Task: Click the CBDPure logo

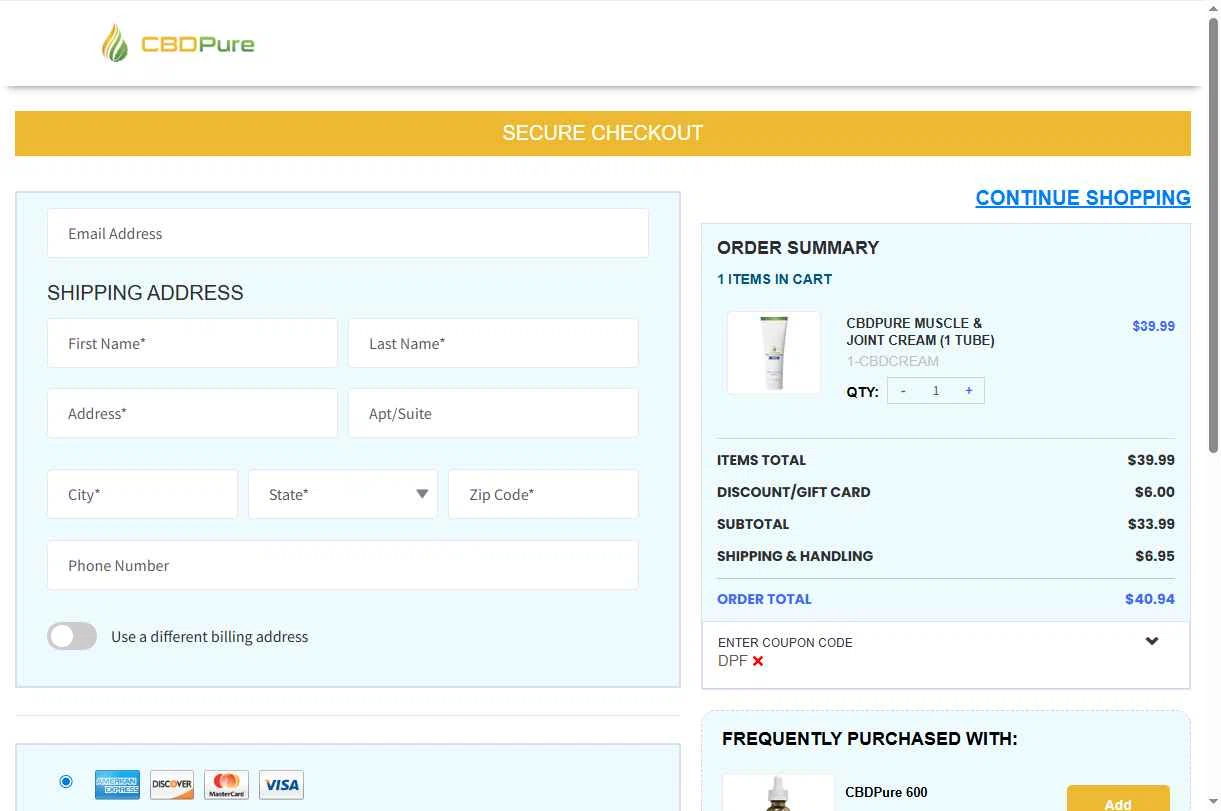Action: (178, 44)
